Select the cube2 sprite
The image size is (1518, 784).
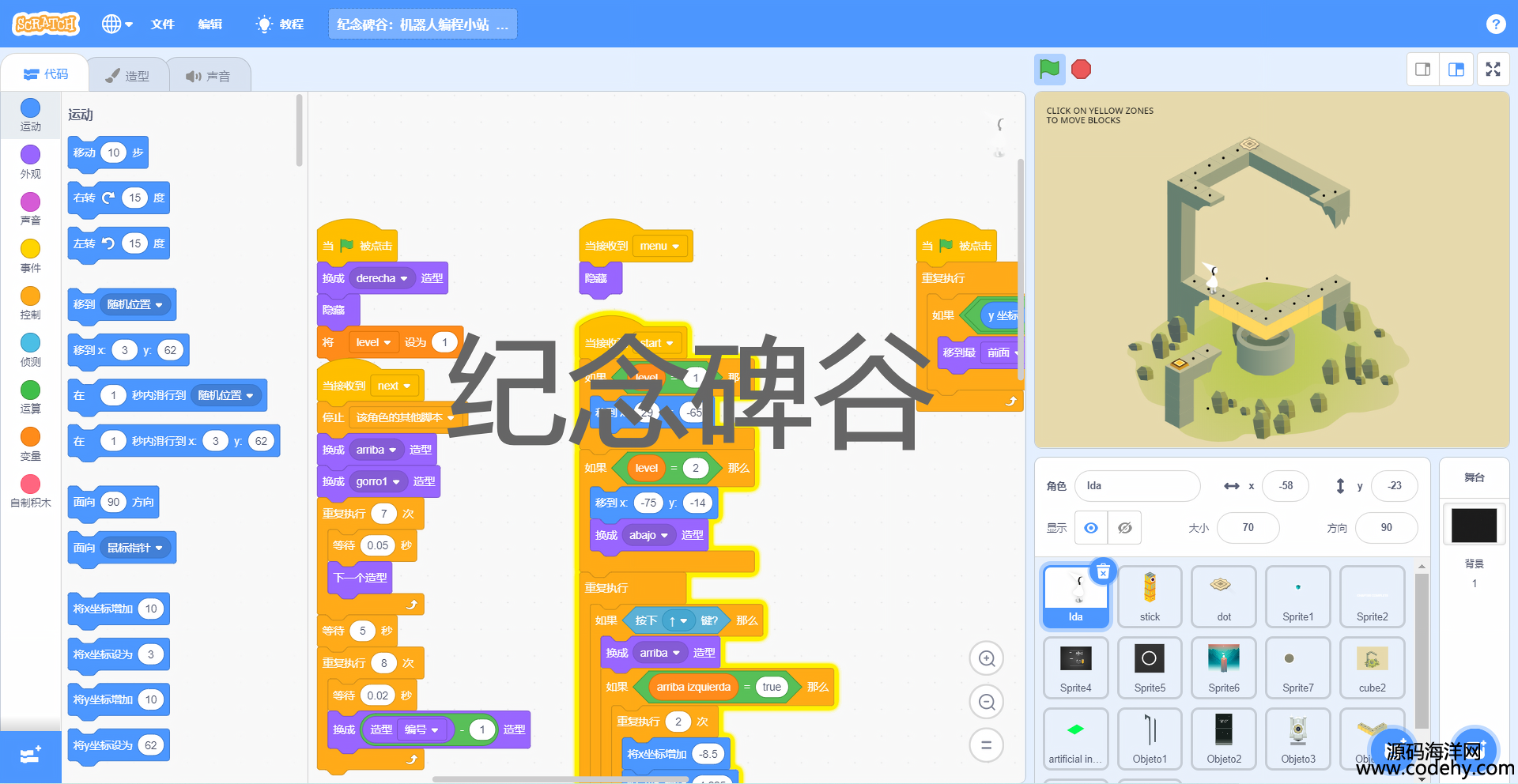(1373, 669)
